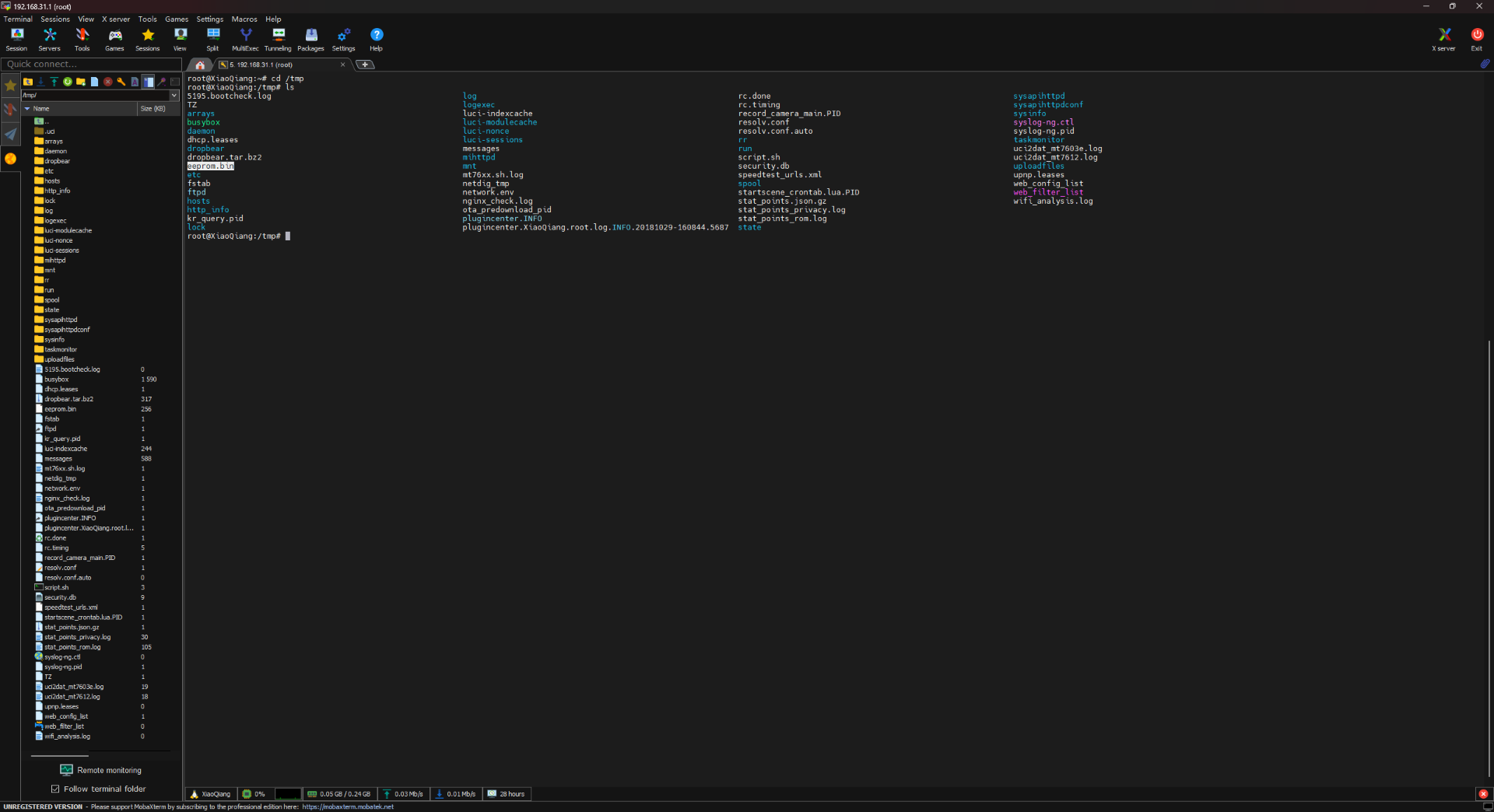Image resolution: width=1494 pixels, height=812 pixels.
Task: Refresh the SFTP folder with green icon
Action: pos(68,82)
